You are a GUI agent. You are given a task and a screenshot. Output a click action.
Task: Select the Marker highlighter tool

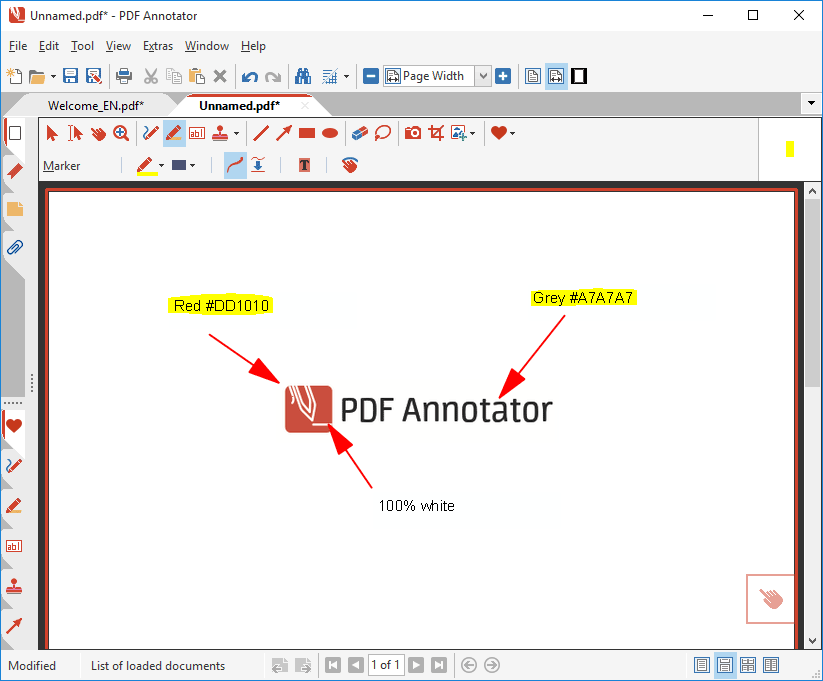click(174, 133)
